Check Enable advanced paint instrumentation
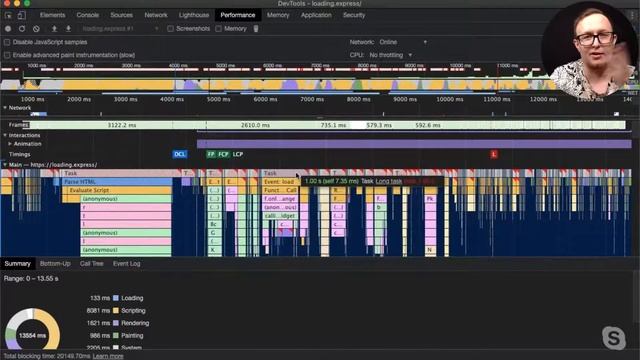This screenshot has height=360, width=640. pos(7,55)
